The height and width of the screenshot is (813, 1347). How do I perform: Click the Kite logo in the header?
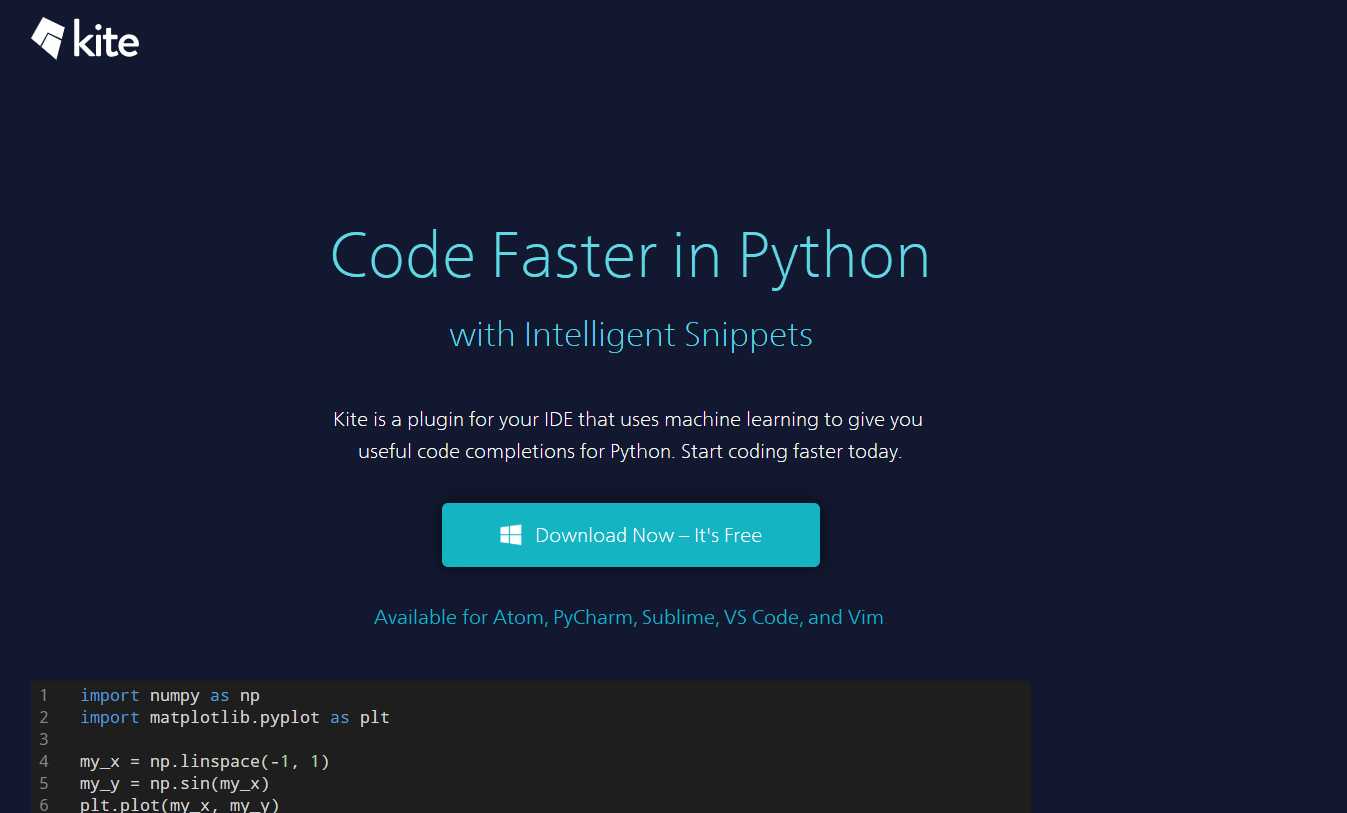point(85,38)
